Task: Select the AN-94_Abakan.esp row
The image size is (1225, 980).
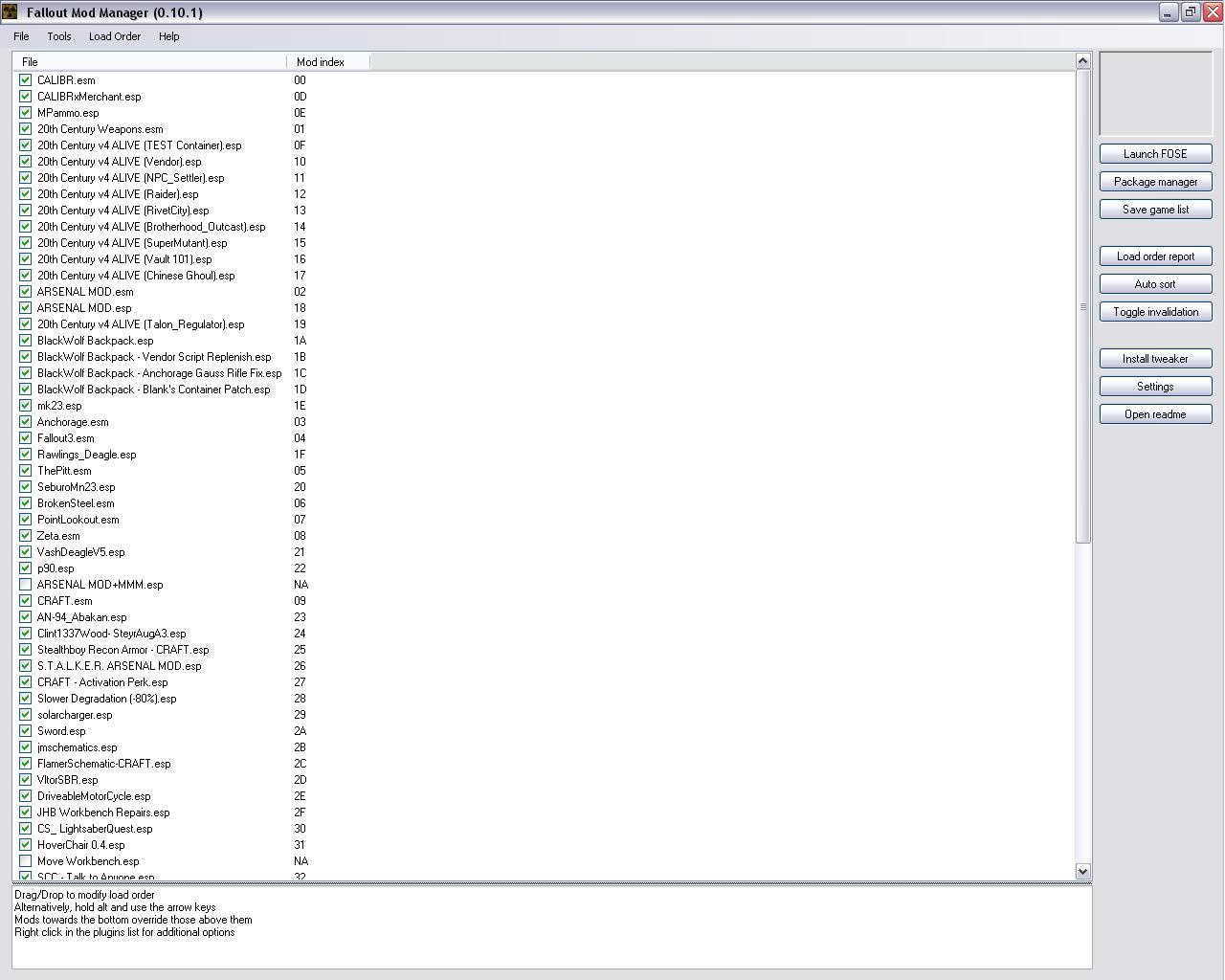Action: pyautogui.click(x=81, y=617)
